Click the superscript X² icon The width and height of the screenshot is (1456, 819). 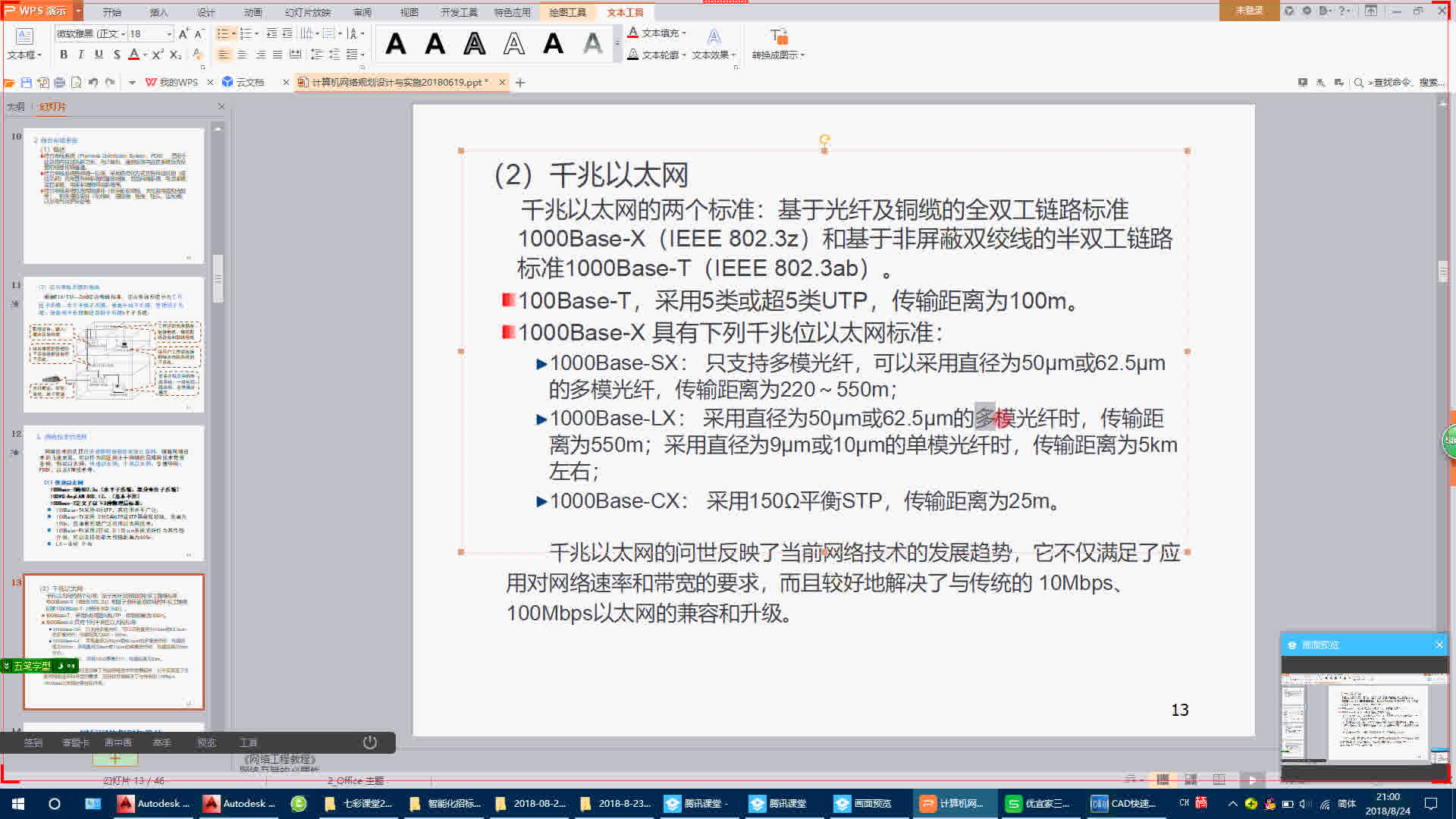(x=157, y=55)
